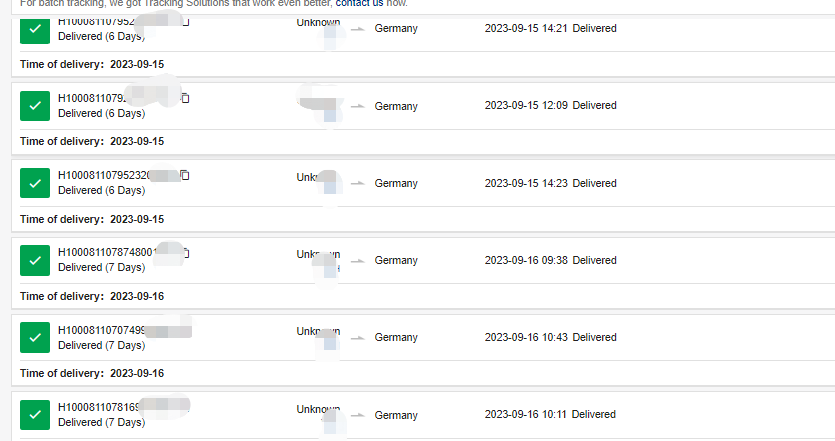This screenshot has width=835, height=441.
Task: Click green check icon for 14:21 delivery
Action: pos(35,30)
